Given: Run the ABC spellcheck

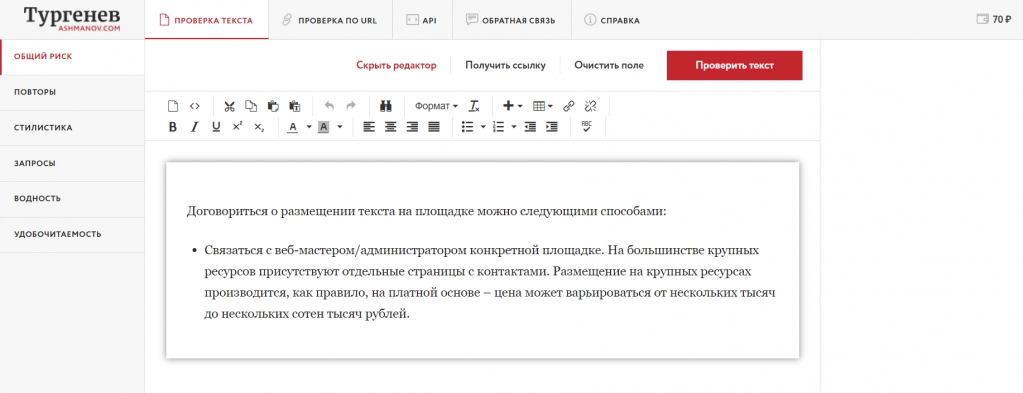Looking at the screenshot, I should (x=587, y=127).
